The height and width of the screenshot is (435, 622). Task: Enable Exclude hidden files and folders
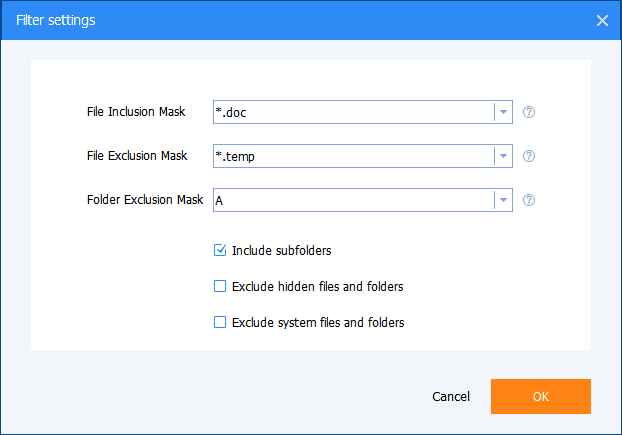(220, 287)
